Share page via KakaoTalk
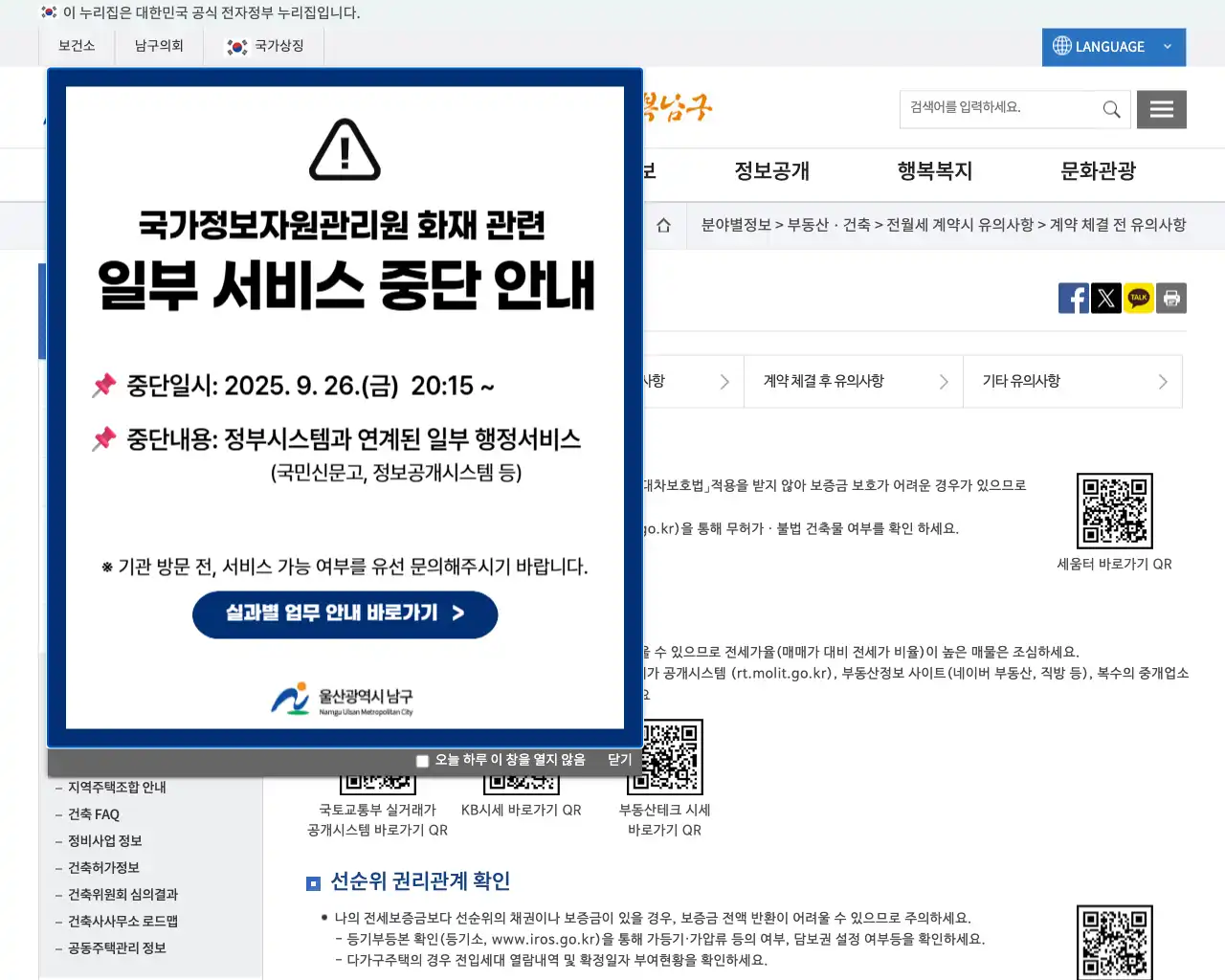The height and width of the screenshot is (980, 1225). 1139,299
